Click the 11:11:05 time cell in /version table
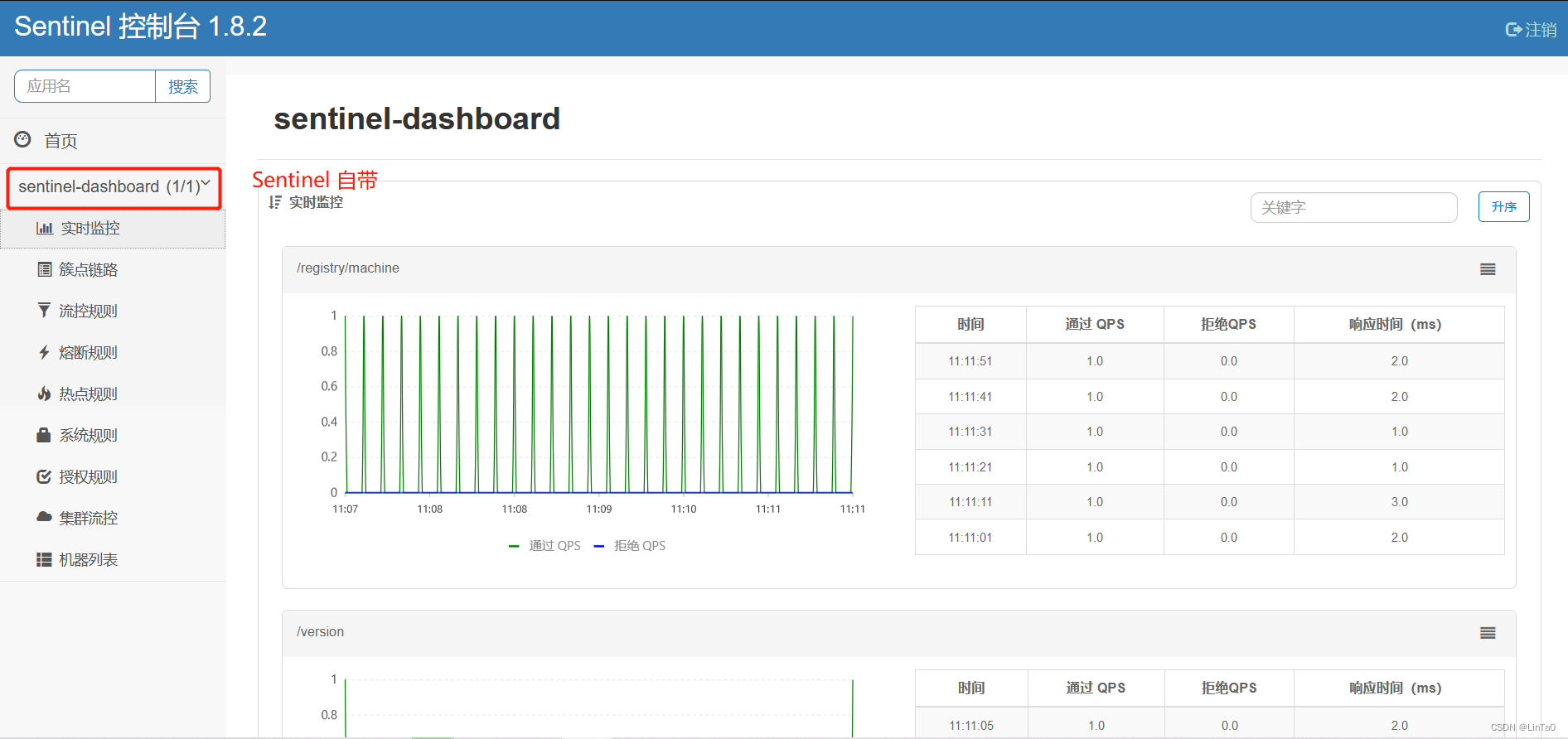Viewport: 1568px width, 739px height. click(x=971, y=726)
